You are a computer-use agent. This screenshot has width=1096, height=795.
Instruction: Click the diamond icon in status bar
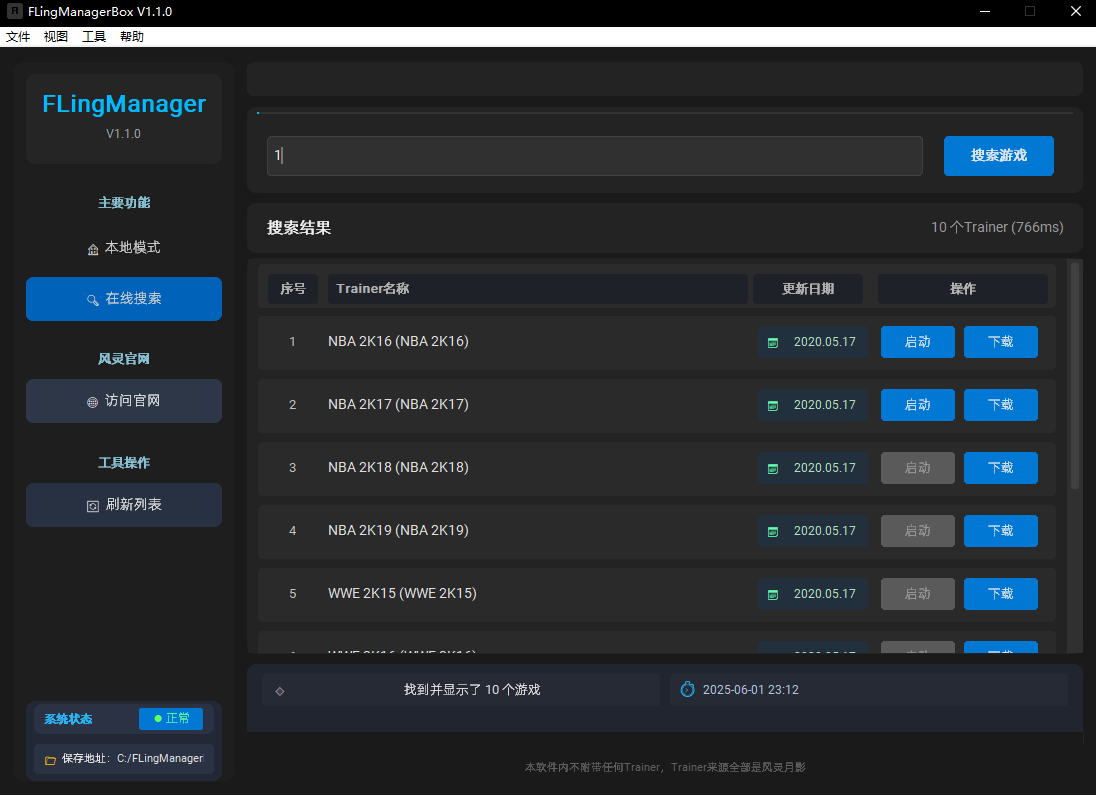[x=280, y=691]
